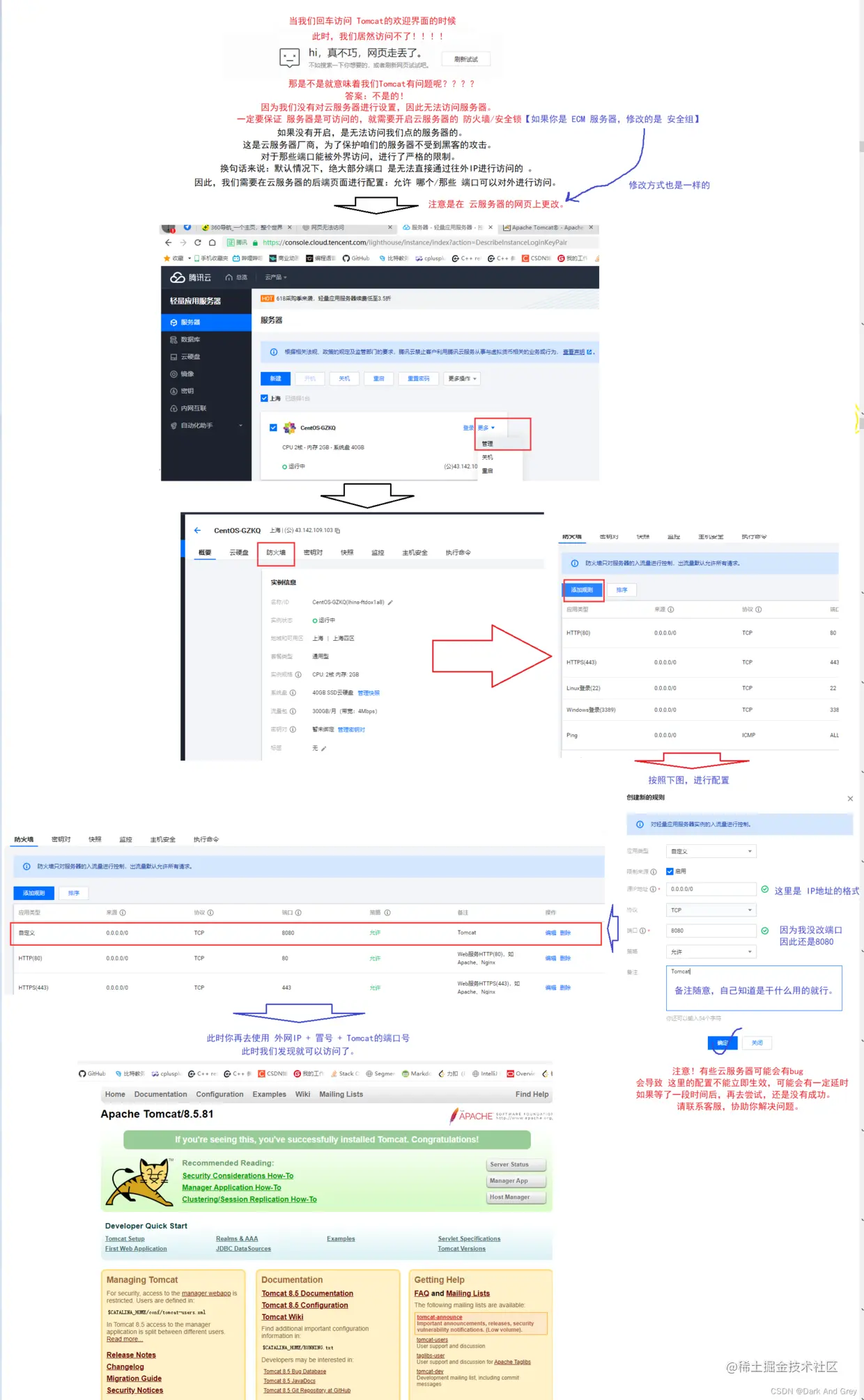This screenshot has width=864, height=1400.
Task: Click the external link icon after 查看声明
Action: 589,352
